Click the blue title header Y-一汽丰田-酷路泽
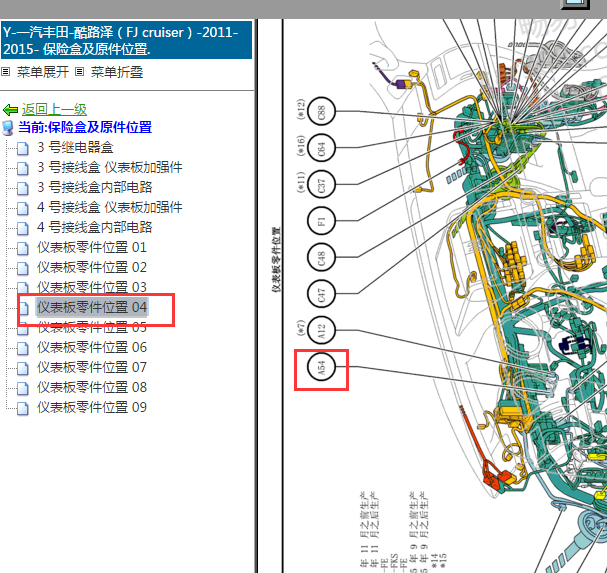607x573 pixels. [x=127, y=40]
